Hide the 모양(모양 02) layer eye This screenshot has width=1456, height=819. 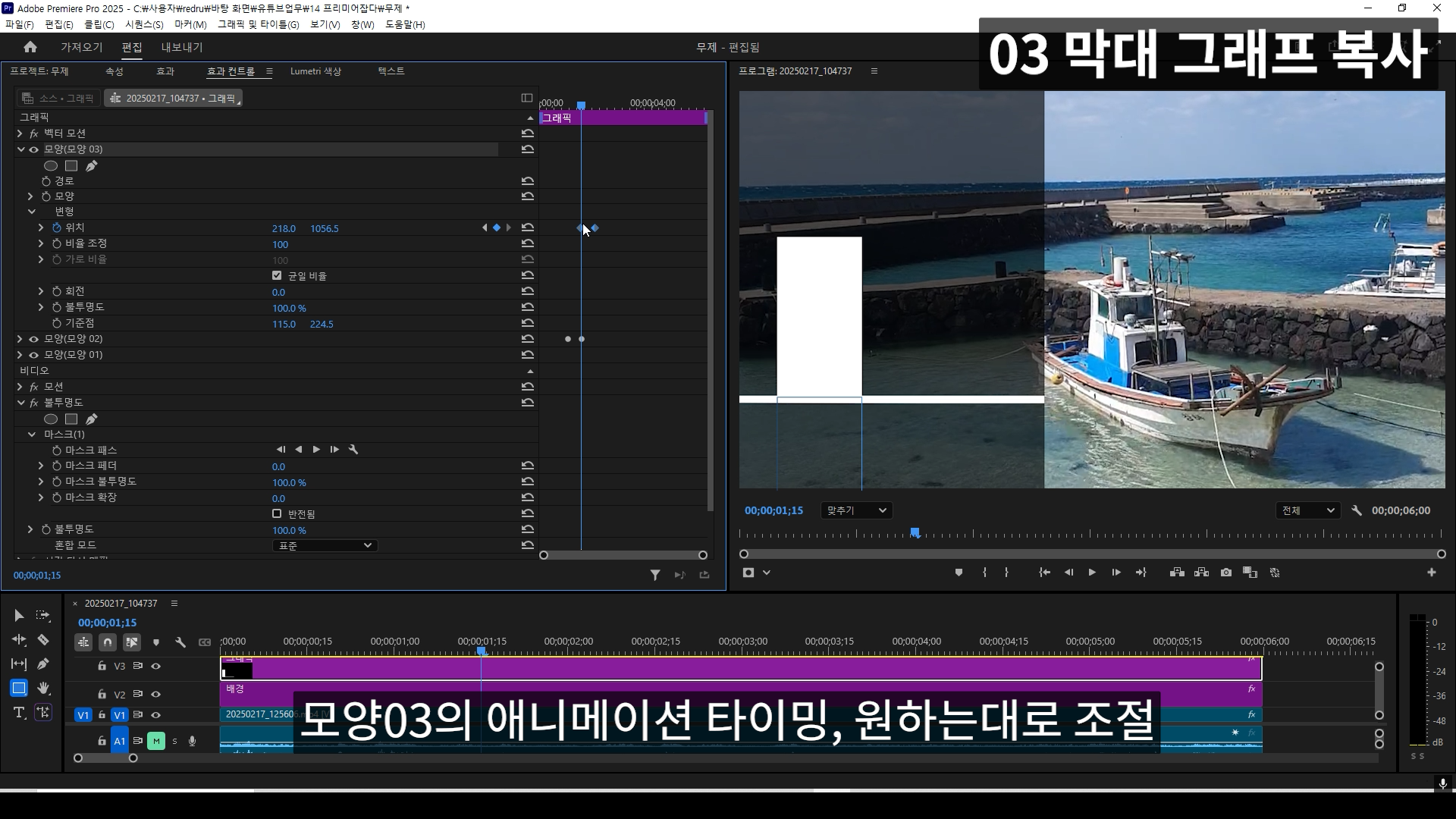[33, 339]
